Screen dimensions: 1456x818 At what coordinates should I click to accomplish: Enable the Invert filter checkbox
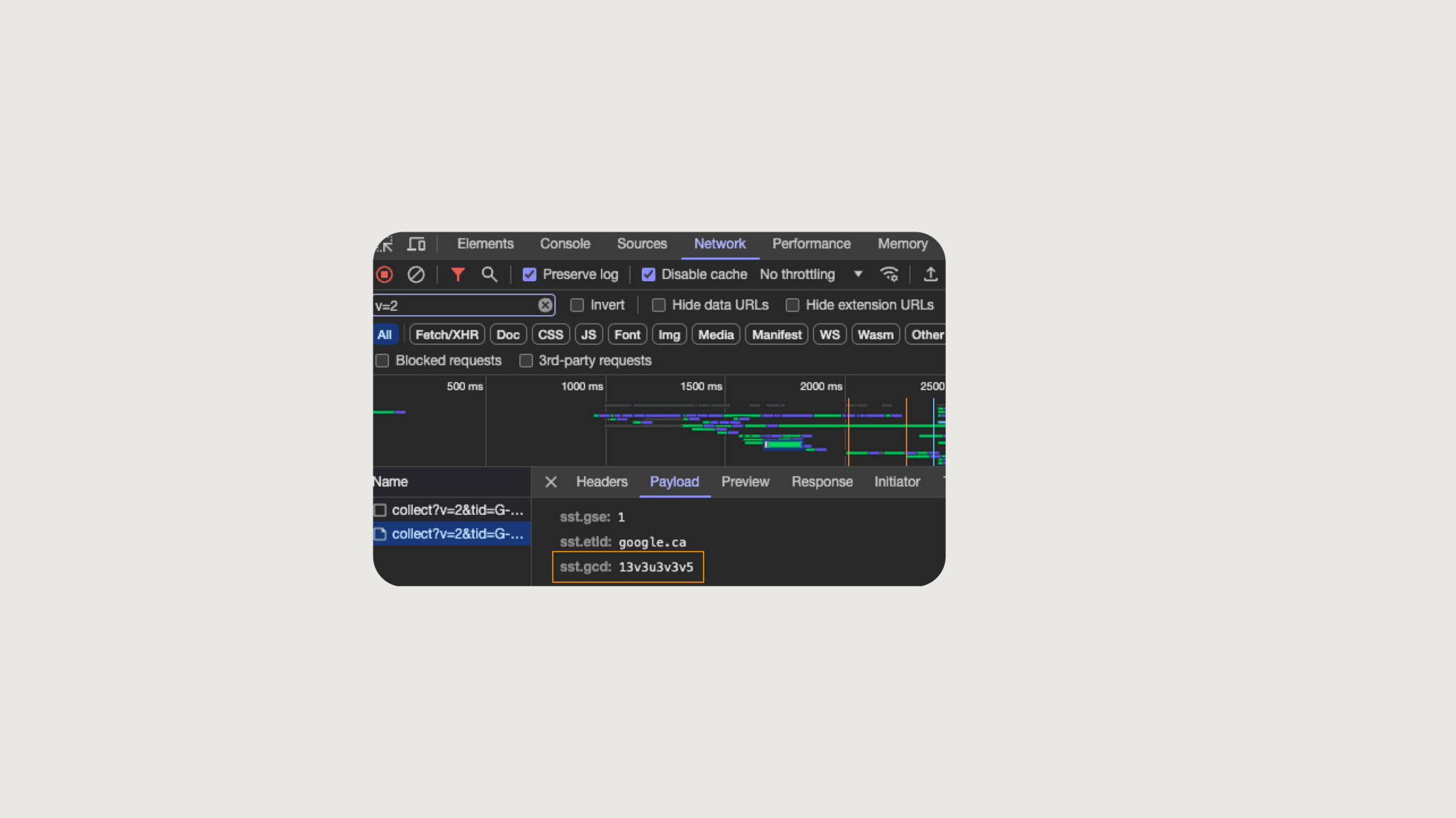(577, 305)
